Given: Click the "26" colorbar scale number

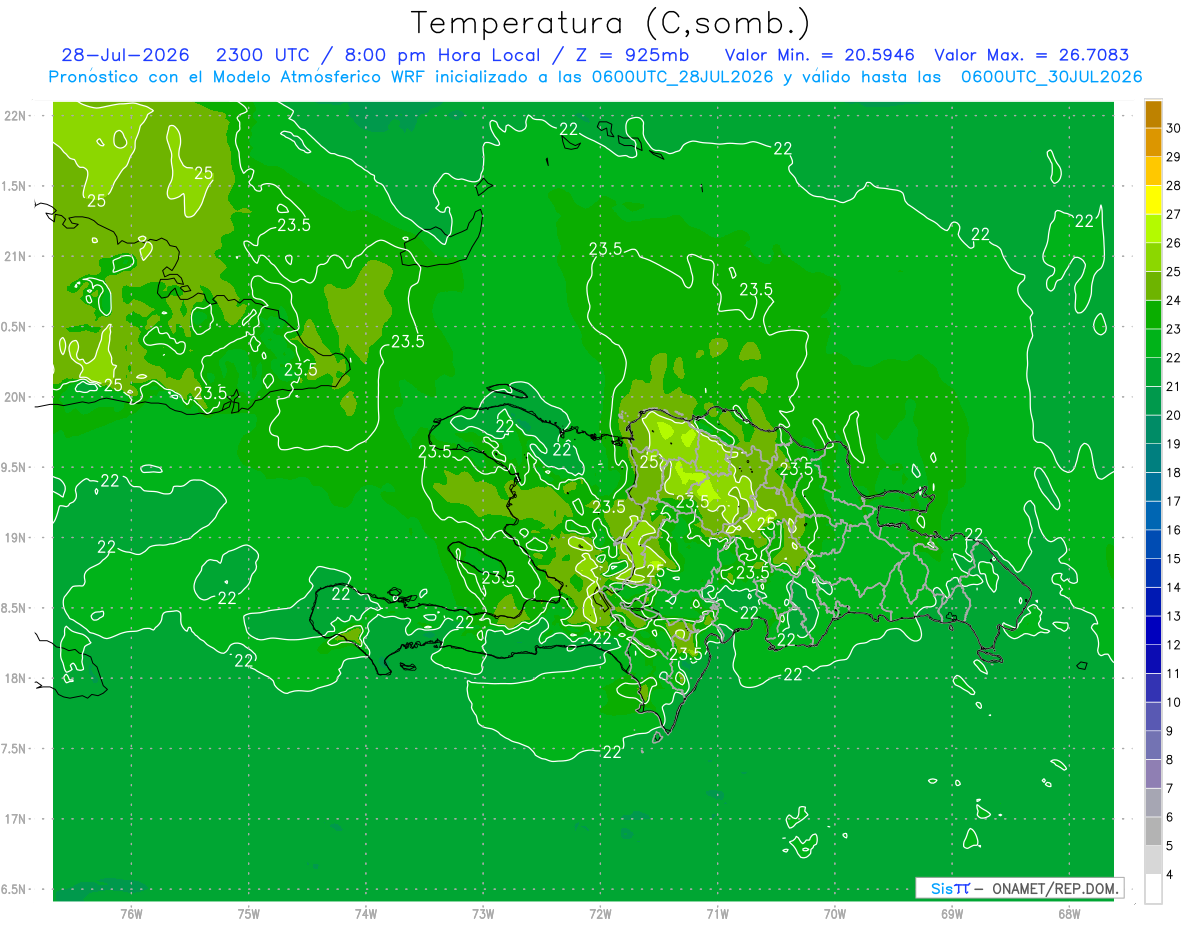Looking at the screenshot, I should pyautogui.click(x=1174, y=243).
